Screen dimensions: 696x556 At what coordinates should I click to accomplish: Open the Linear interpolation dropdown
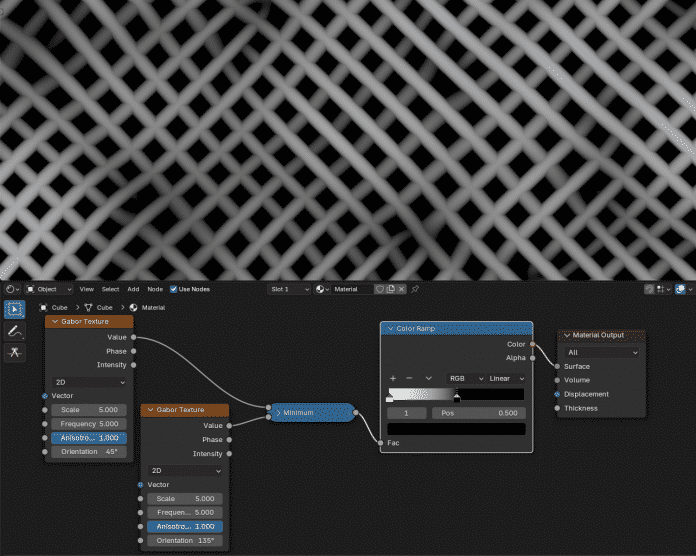point(506,378)
